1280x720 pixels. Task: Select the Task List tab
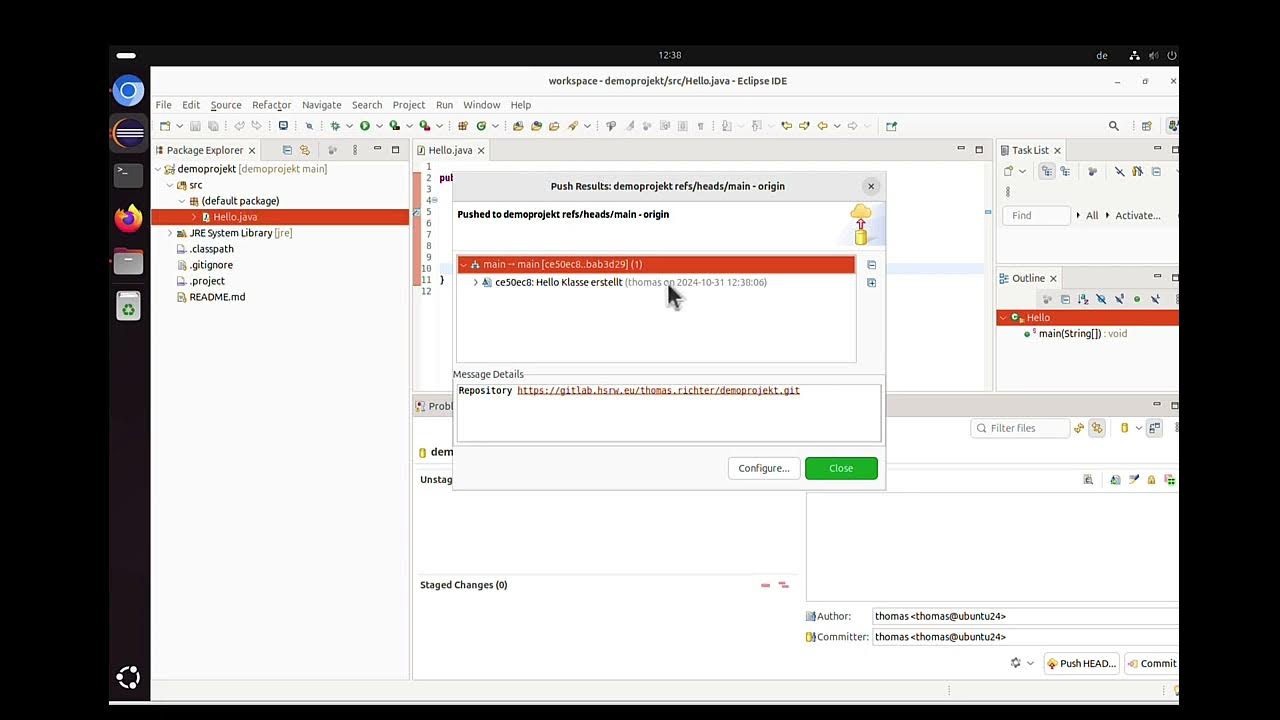(x=1029, y=150)
